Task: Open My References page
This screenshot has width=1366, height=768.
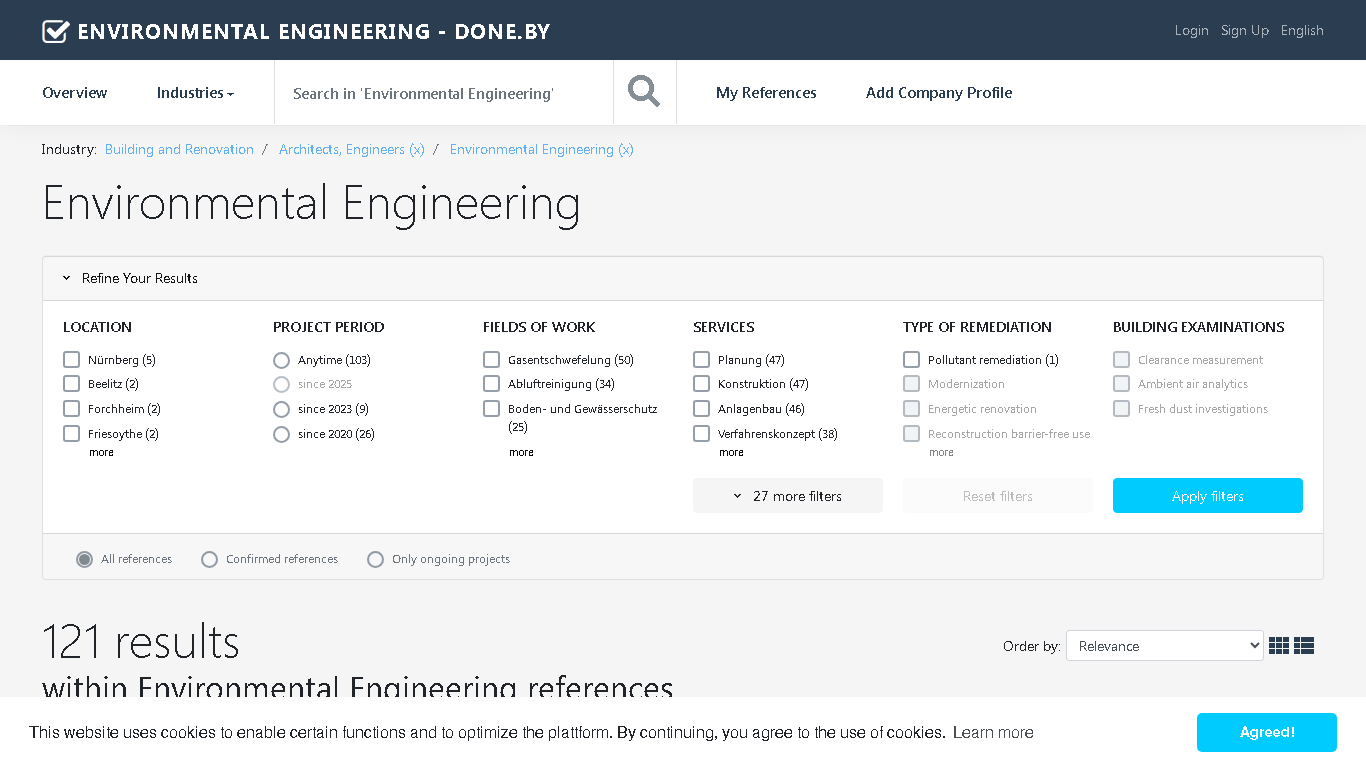Action: (766, 93)
